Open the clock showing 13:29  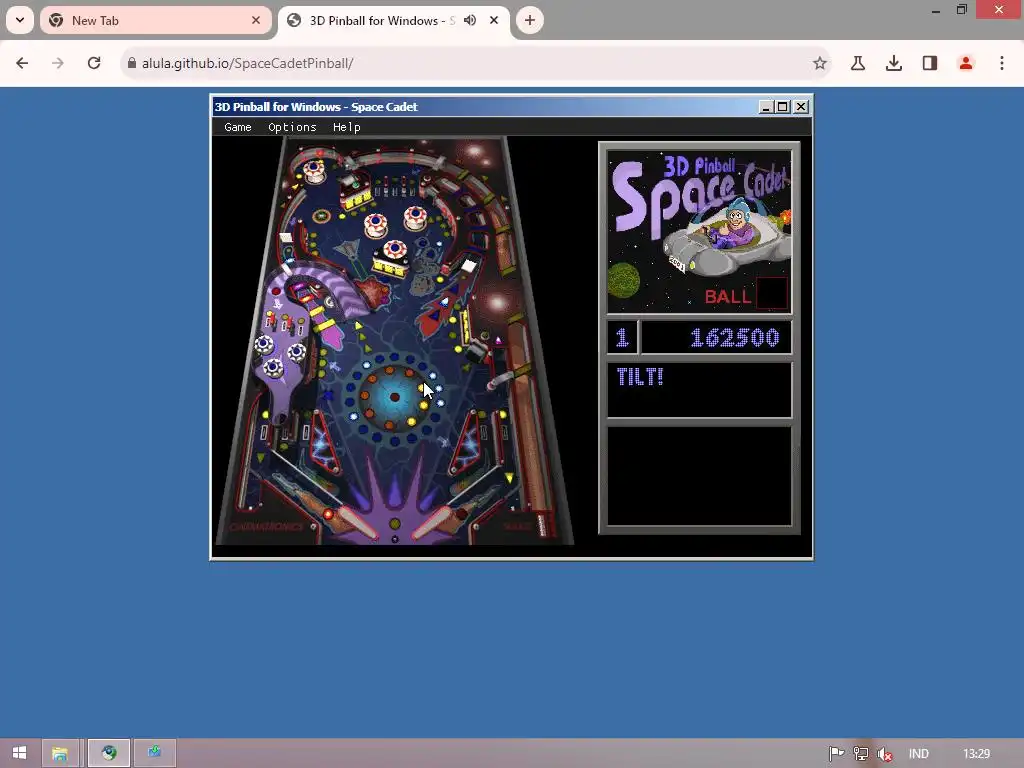point(976,754)
